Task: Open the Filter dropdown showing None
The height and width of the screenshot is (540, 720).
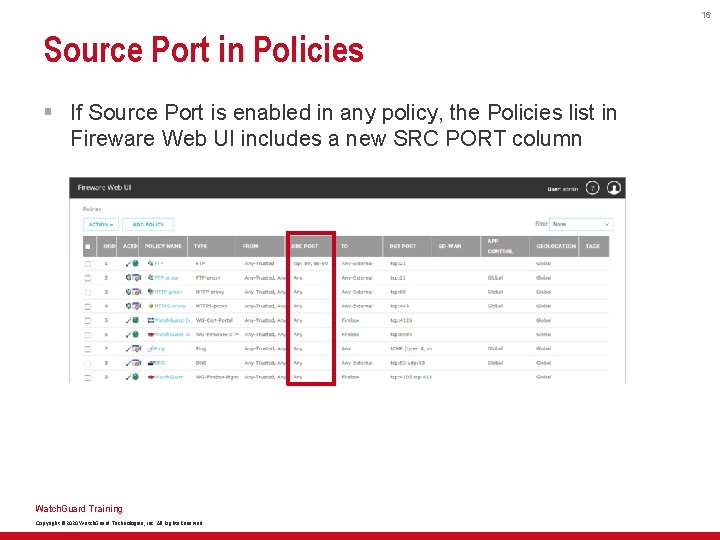Action: coord(581,224)
